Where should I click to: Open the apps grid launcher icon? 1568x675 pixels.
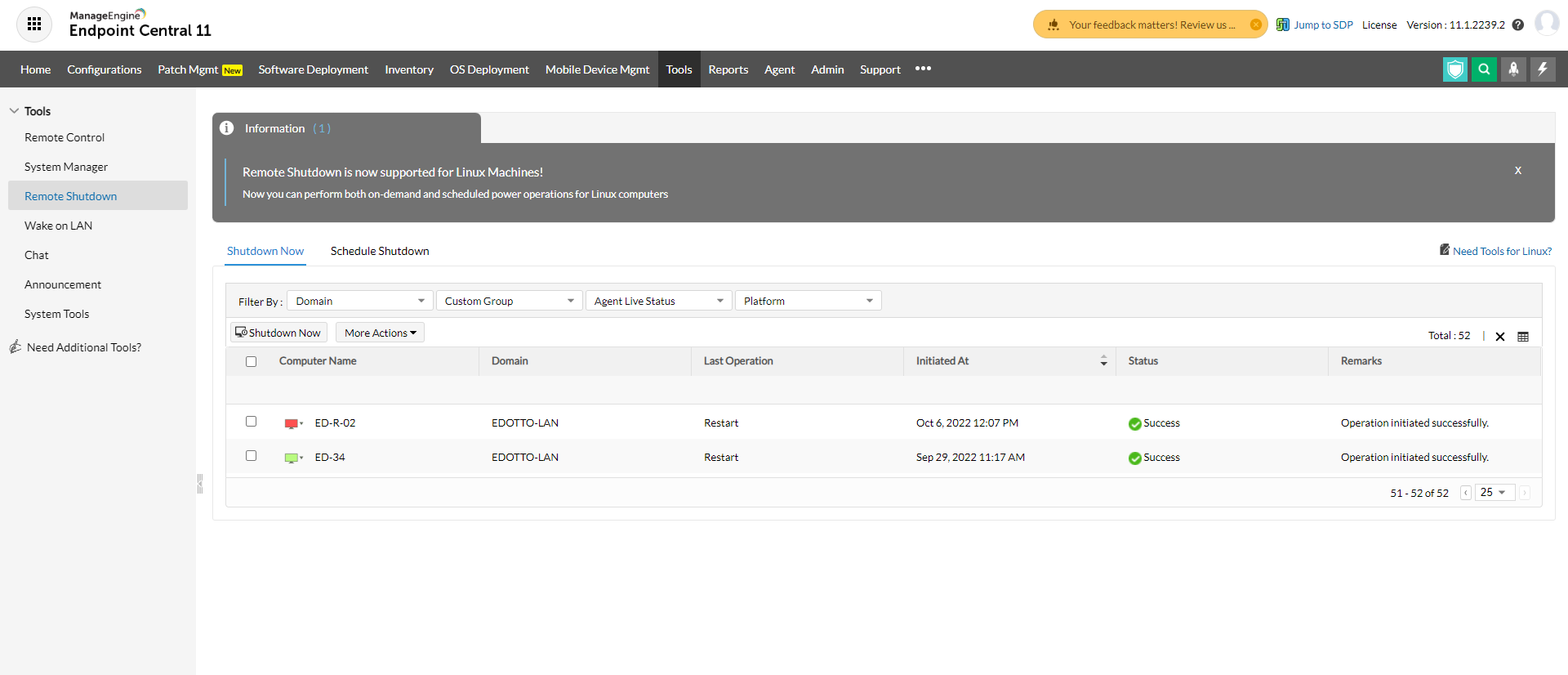click(x=34, y=25)
